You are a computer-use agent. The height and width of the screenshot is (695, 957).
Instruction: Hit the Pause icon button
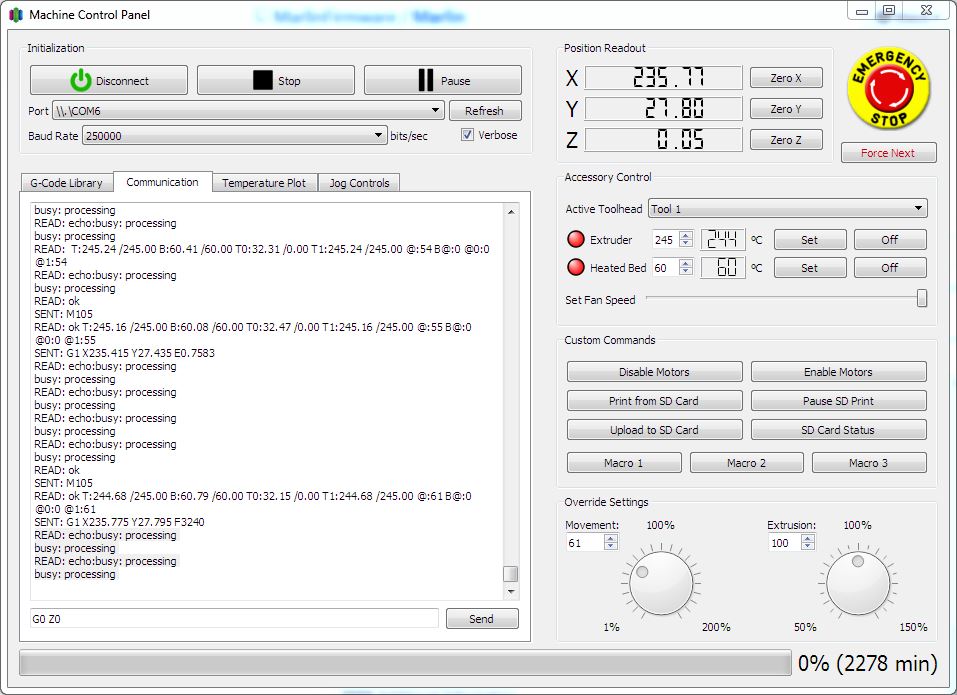[443, 80]
